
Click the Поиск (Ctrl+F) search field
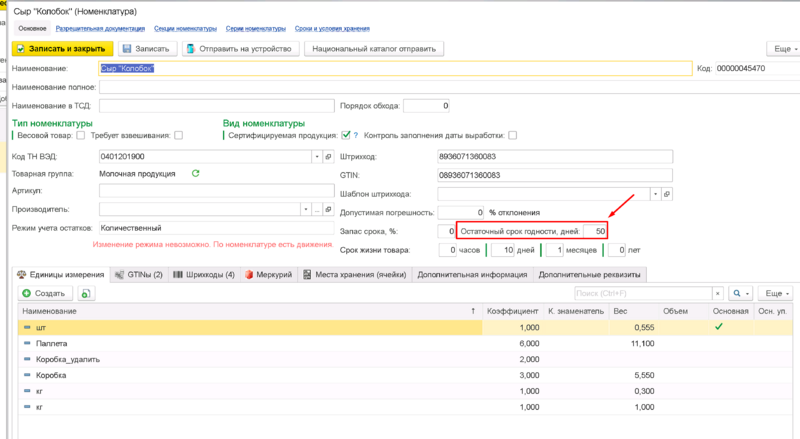pos(643,294)
